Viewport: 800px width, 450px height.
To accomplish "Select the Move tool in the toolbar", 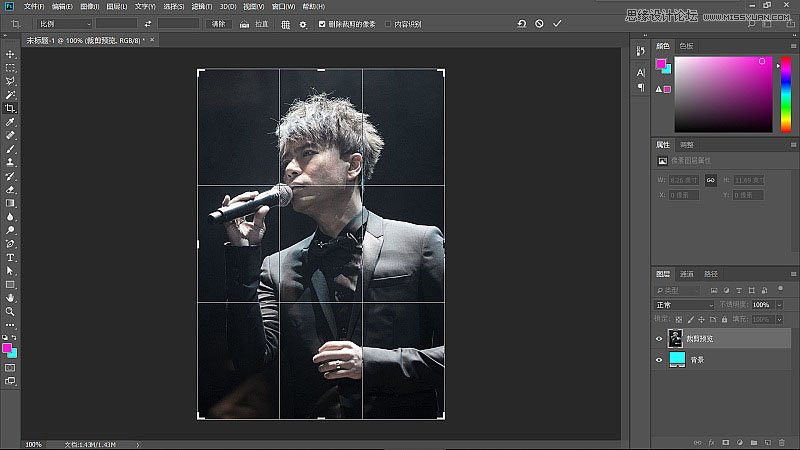I will click(10, 54).
